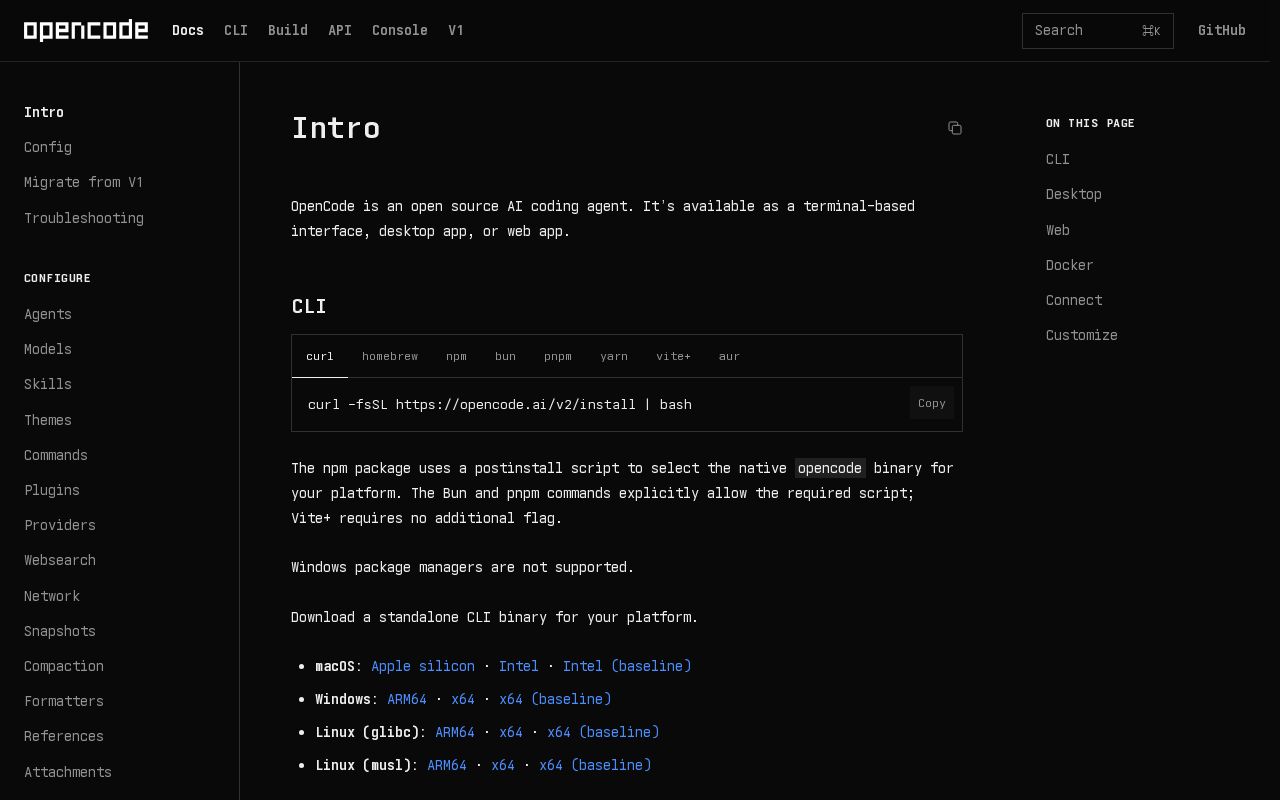Open the Agents sidebar page
This screenshot has height=800, width=1280.
pyautogui.click(x=48, y=314)
